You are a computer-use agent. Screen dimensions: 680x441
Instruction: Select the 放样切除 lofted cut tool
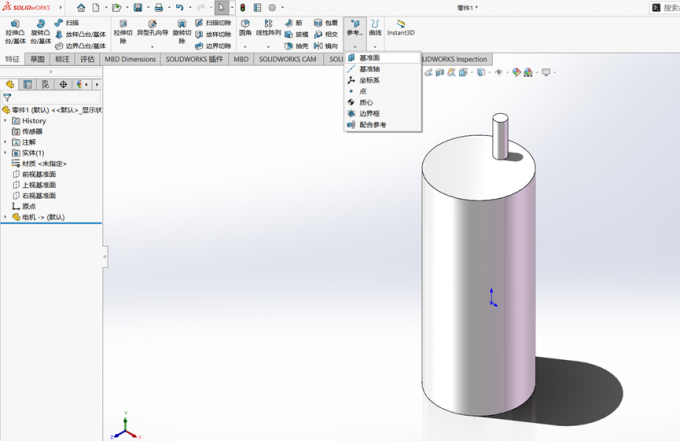[x=213, y=34]
